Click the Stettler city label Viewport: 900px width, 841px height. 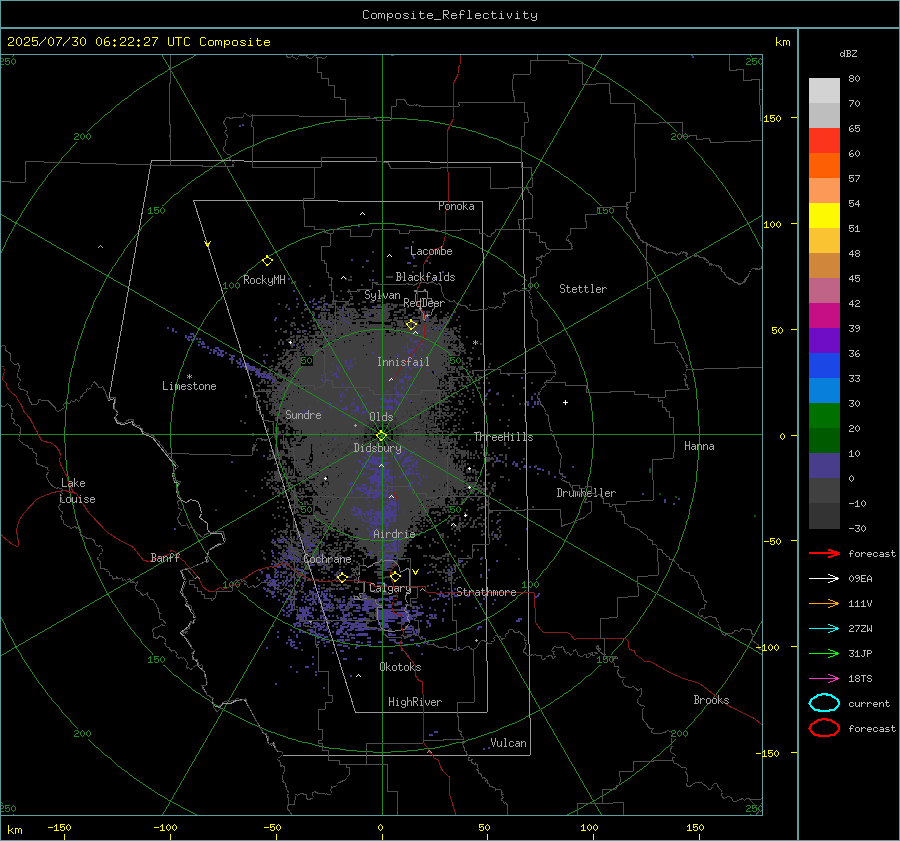click(x=583, y=289)
